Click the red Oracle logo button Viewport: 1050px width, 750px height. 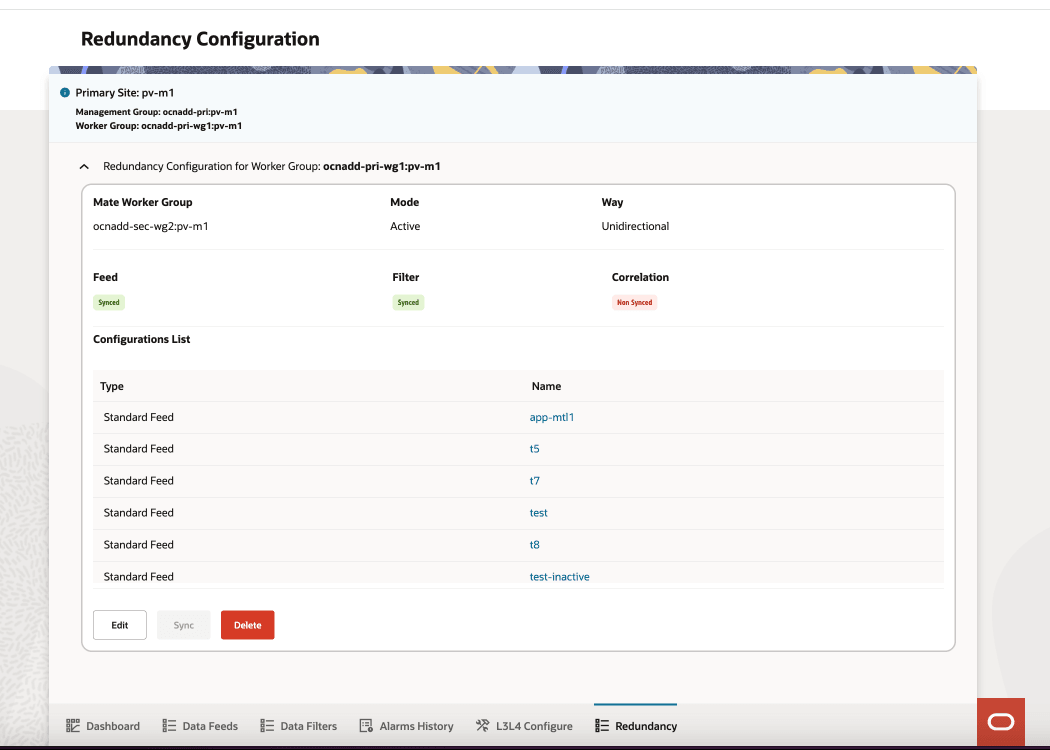coord(1000,722)
